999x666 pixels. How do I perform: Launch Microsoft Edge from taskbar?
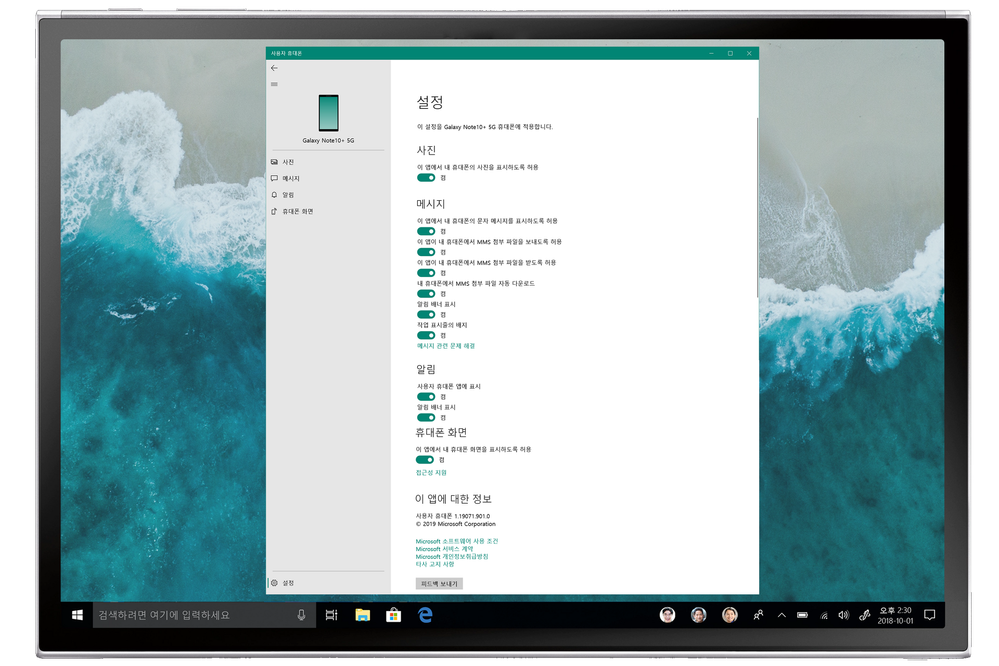click(x=425, y=615)
